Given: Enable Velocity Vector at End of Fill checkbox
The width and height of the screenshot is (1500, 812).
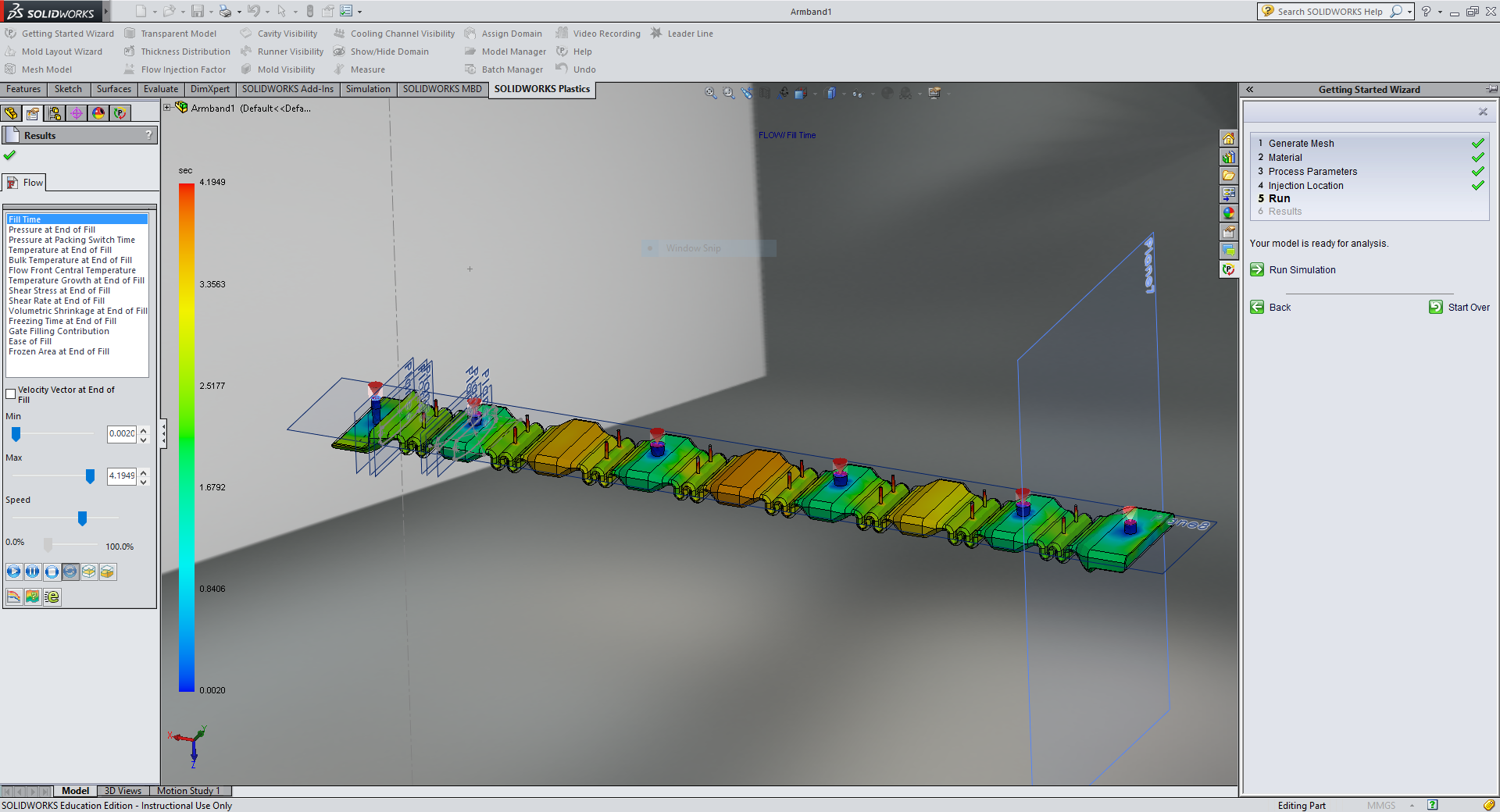Looking at the screenshot, I should pyautogui.click(x=11, y=394).
